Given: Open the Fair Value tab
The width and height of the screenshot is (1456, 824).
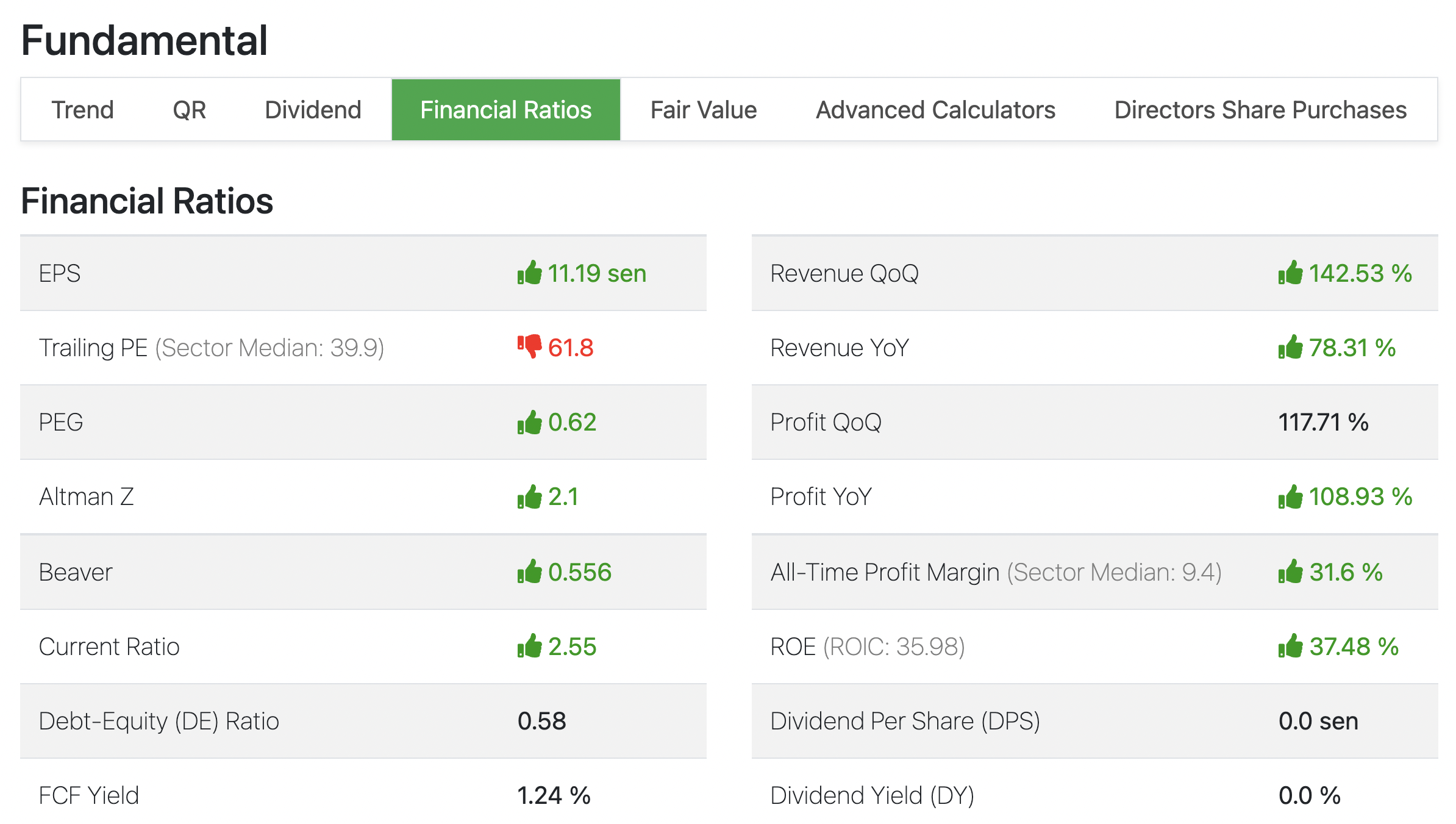Looking at the screenshot, I should [703, 110].
